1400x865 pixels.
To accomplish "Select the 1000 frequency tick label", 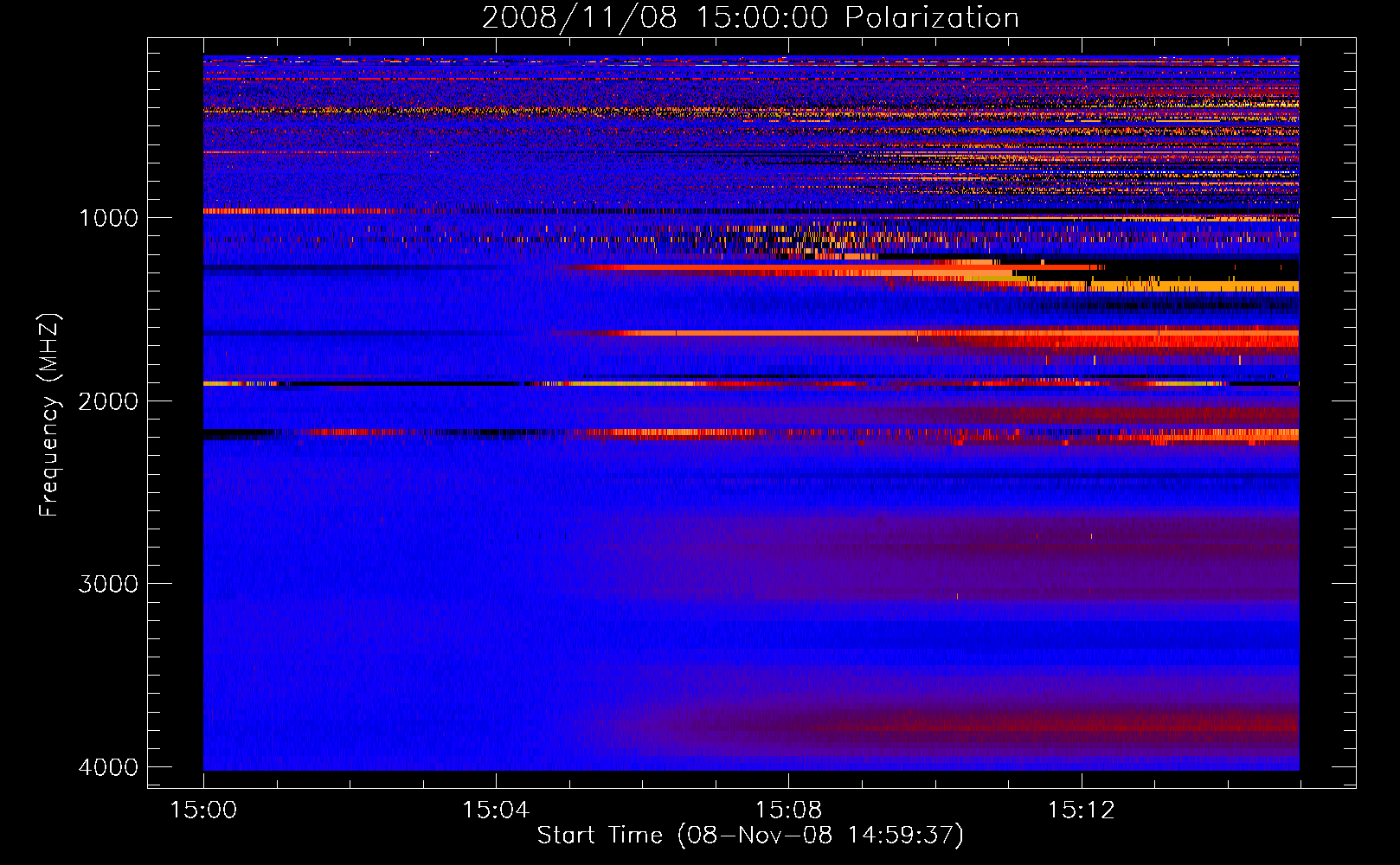I will [108, 217].
